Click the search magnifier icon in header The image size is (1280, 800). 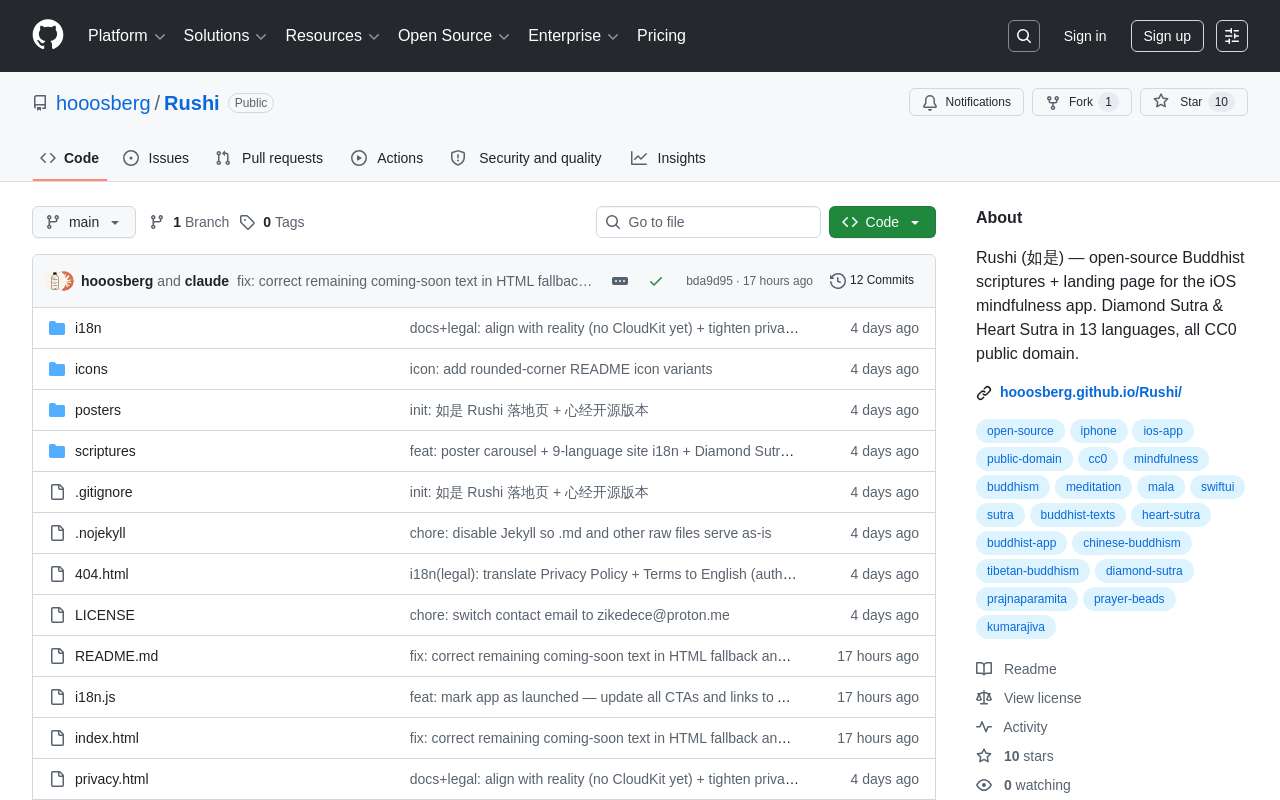(x=1024, y=36)
